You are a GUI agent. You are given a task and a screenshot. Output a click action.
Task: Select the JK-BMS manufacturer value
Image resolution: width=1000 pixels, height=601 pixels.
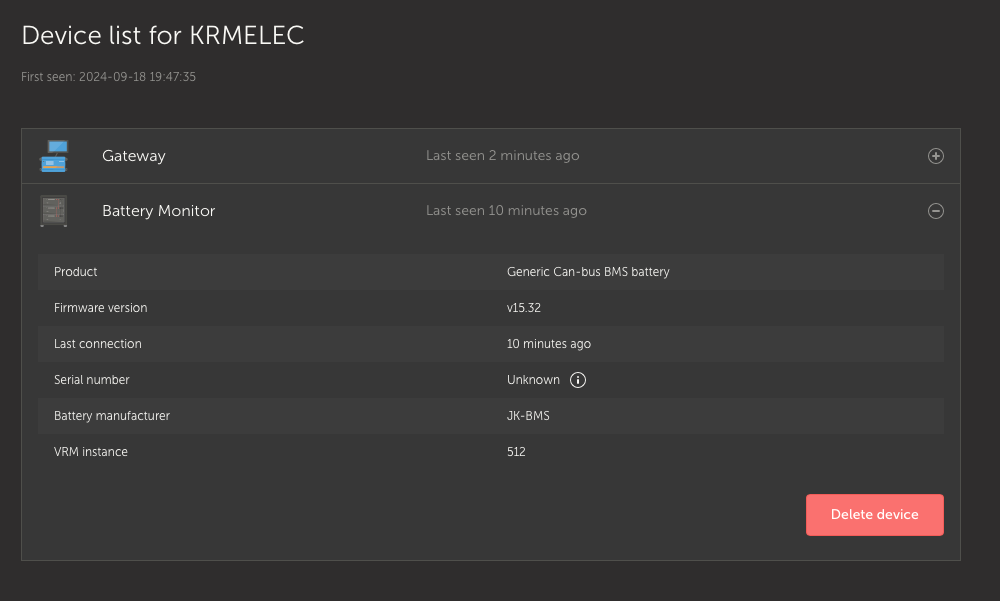click(x=528, y=416)
